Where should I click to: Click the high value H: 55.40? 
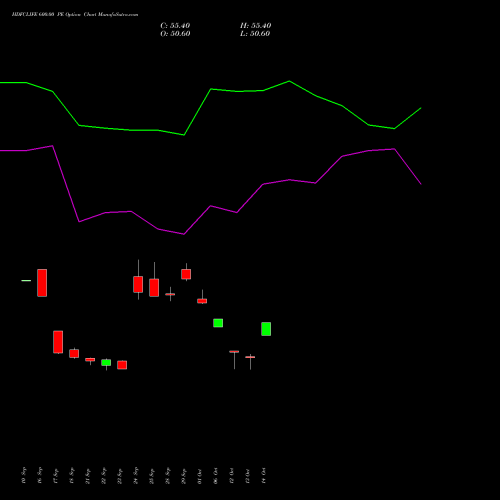[x=256, y=26]
